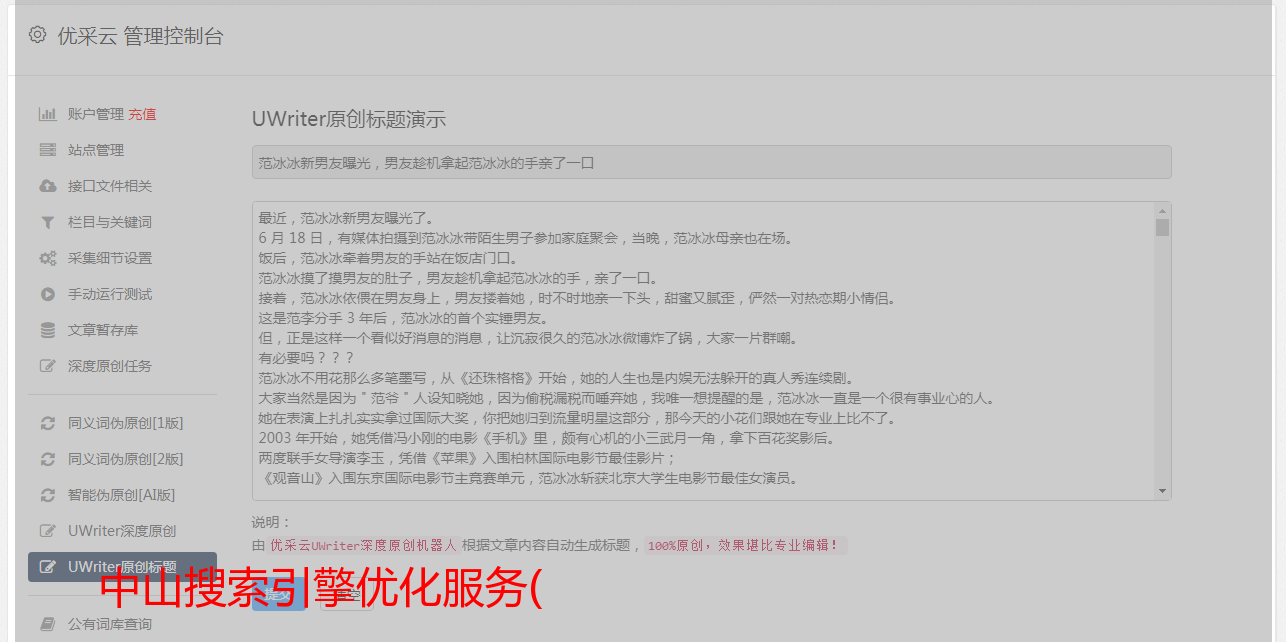Click the 优采云 管理控制台 header title

pos(140,36)
